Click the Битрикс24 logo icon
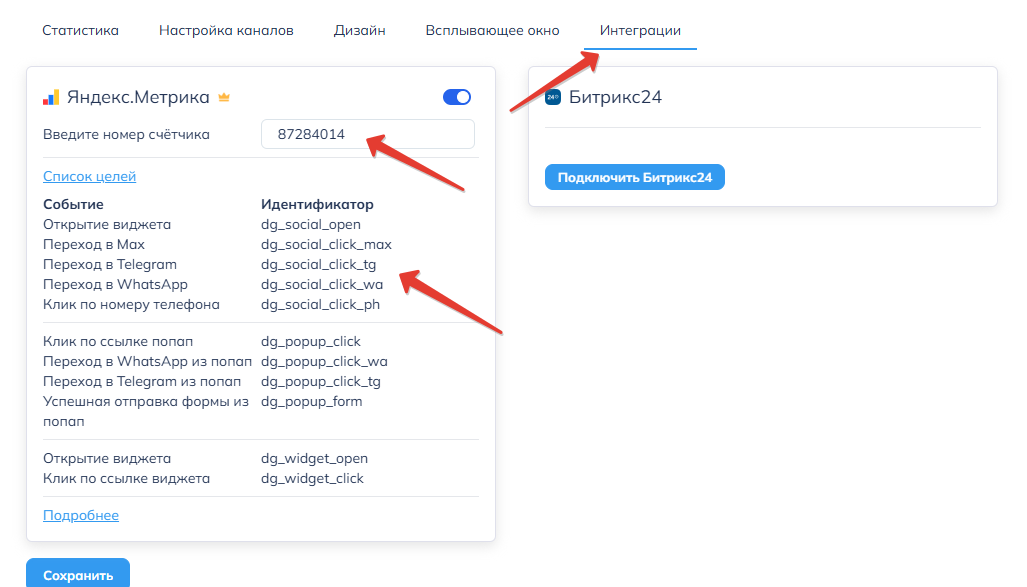Image resolution: width=1027 pixels, height=587 pixels. click(x=553, y=98)
